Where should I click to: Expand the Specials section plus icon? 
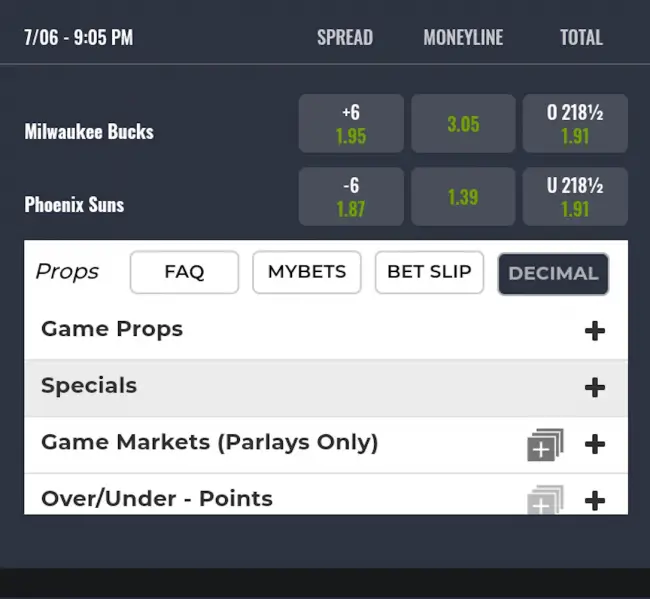(x=595, y=387)
